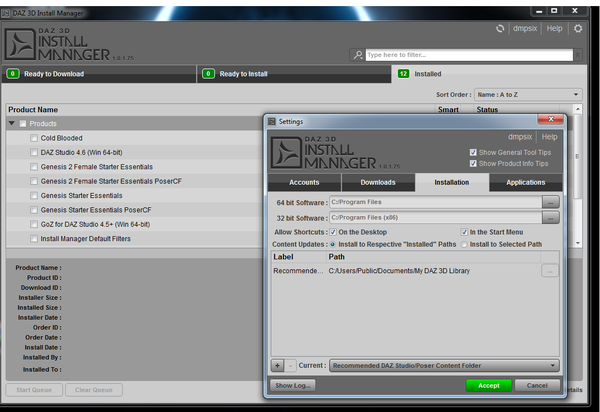Image resolution: width=600 pixels, height=412 pixels.
Task: Clear the filter with the X button
Action: tap(578, 55)
